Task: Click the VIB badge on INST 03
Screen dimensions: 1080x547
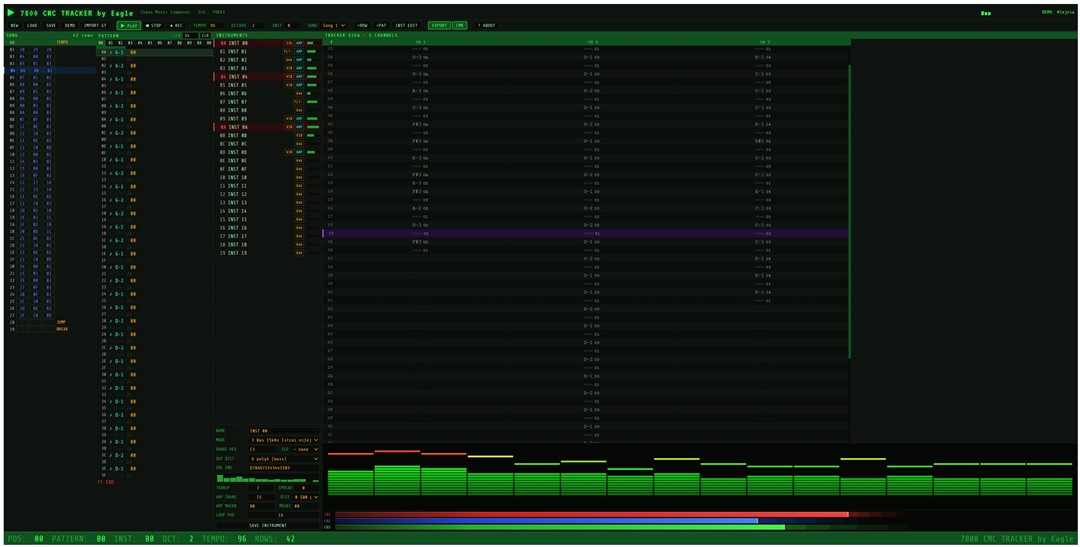Action: [289, 68]
